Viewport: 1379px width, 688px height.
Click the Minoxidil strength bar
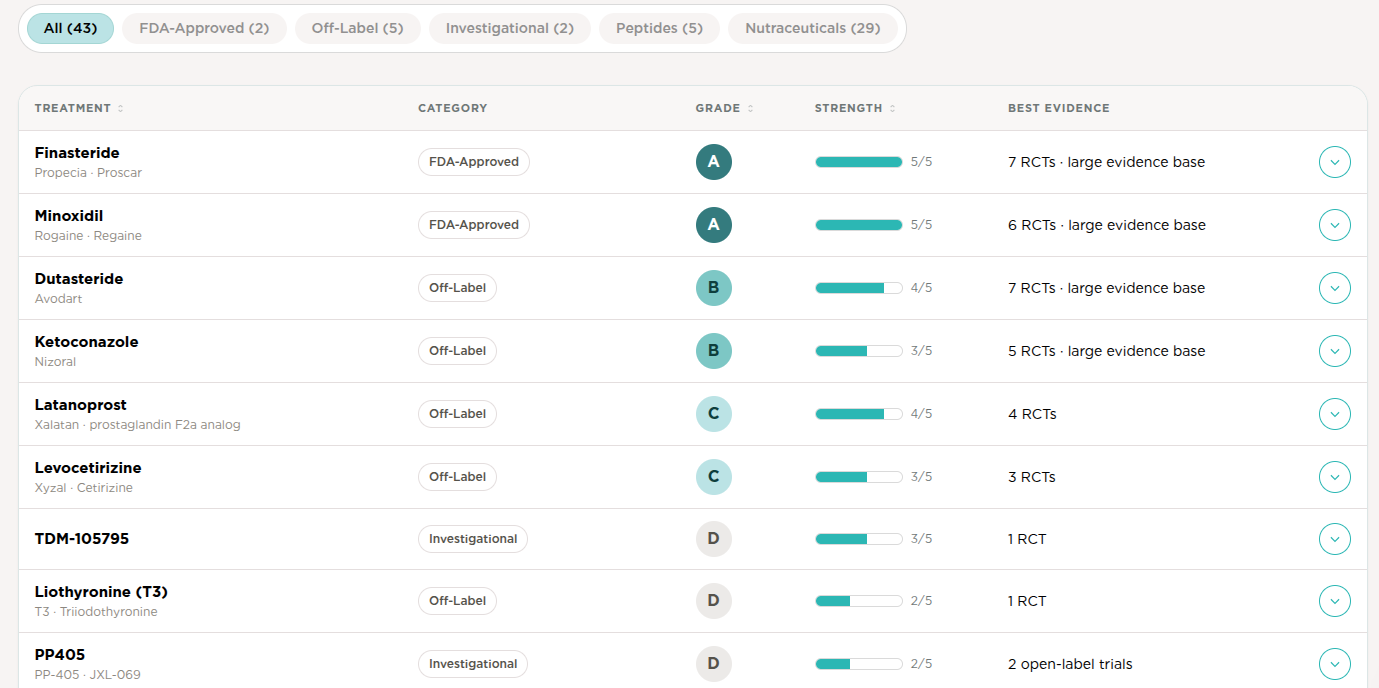coord(859,225)
